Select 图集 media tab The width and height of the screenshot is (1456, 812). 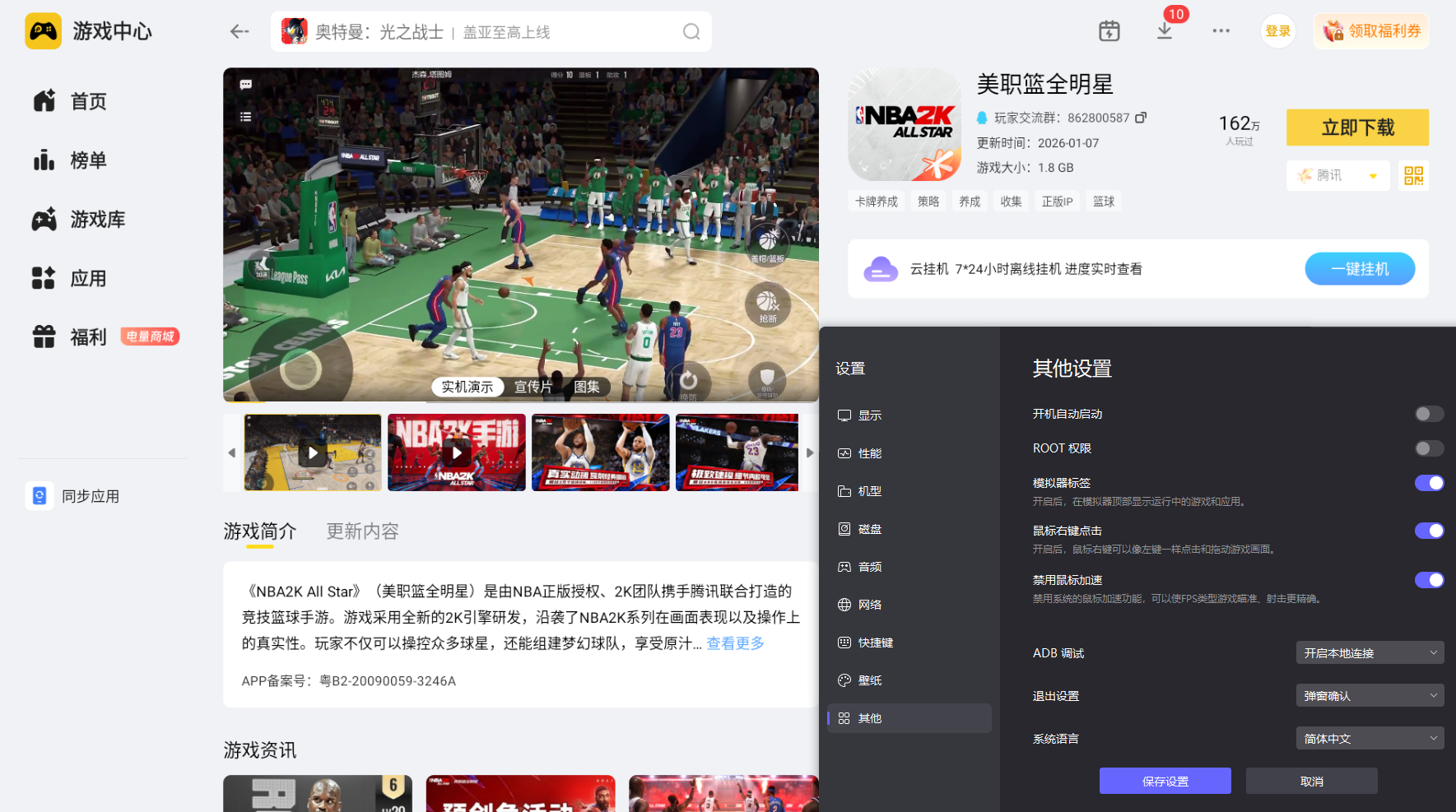point(587,387)
